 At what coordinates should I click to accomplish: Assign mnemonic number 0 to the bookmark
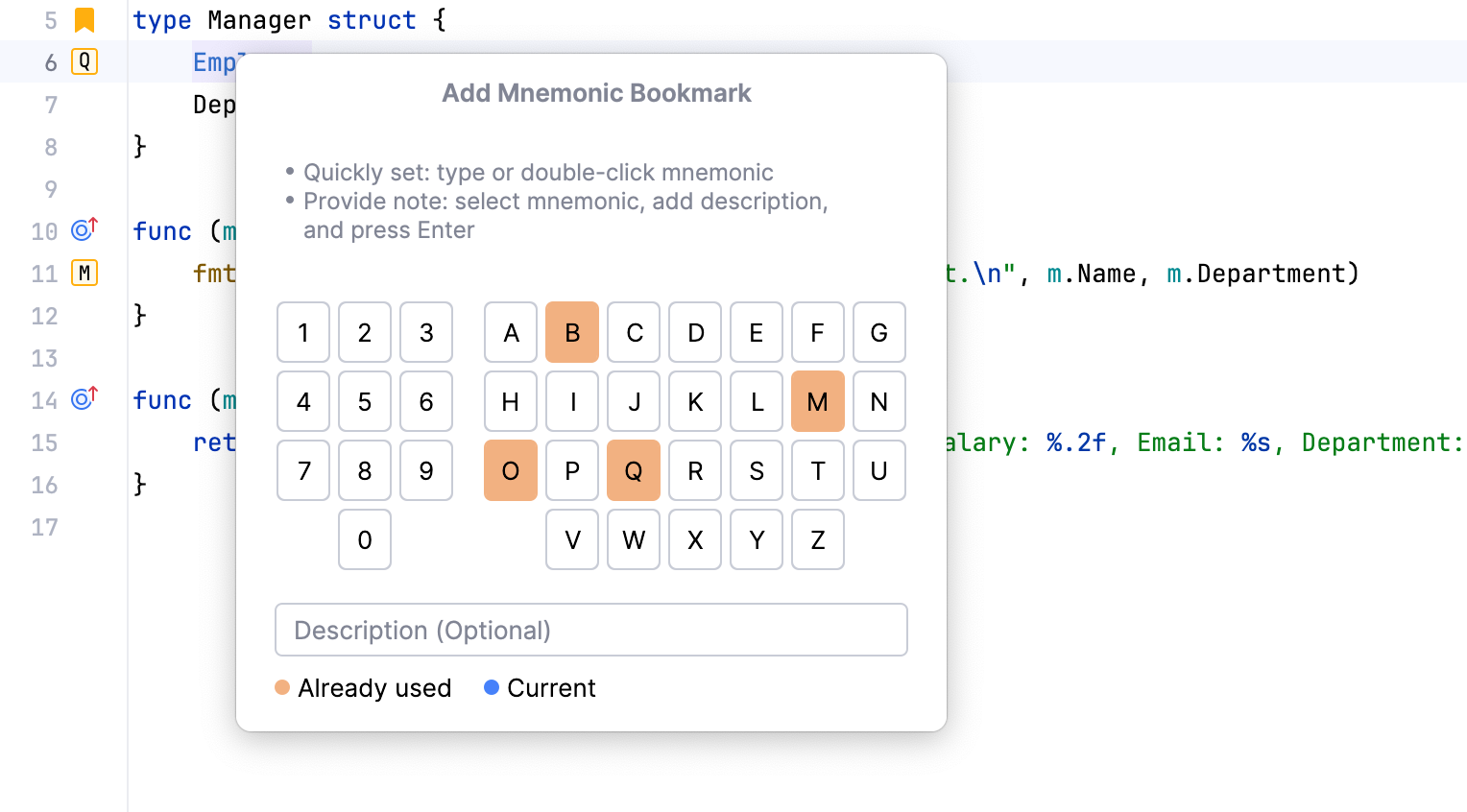coord(364,539)
